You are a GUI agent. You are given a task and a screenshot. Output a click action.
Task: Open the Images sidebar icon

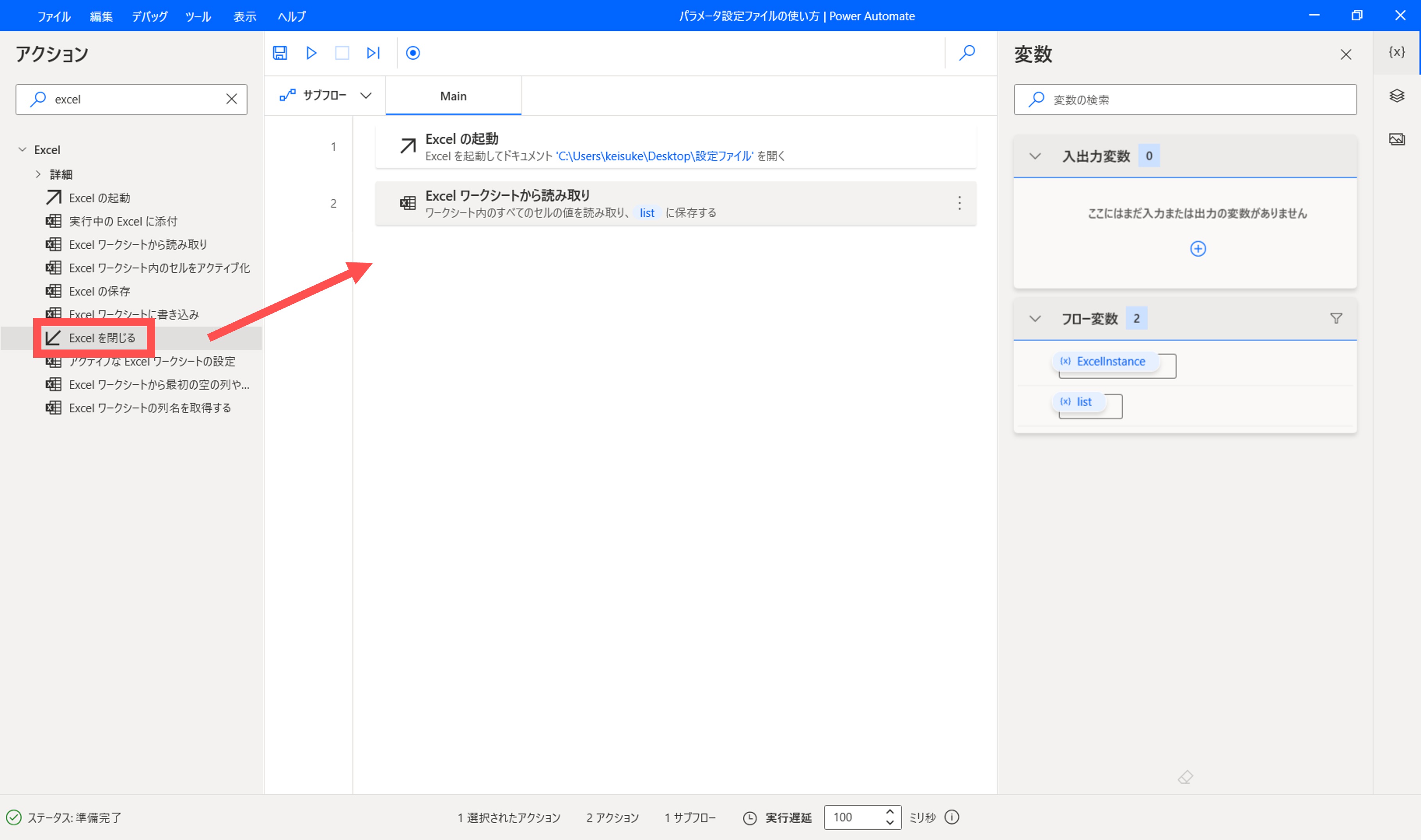click(1396, 139)
